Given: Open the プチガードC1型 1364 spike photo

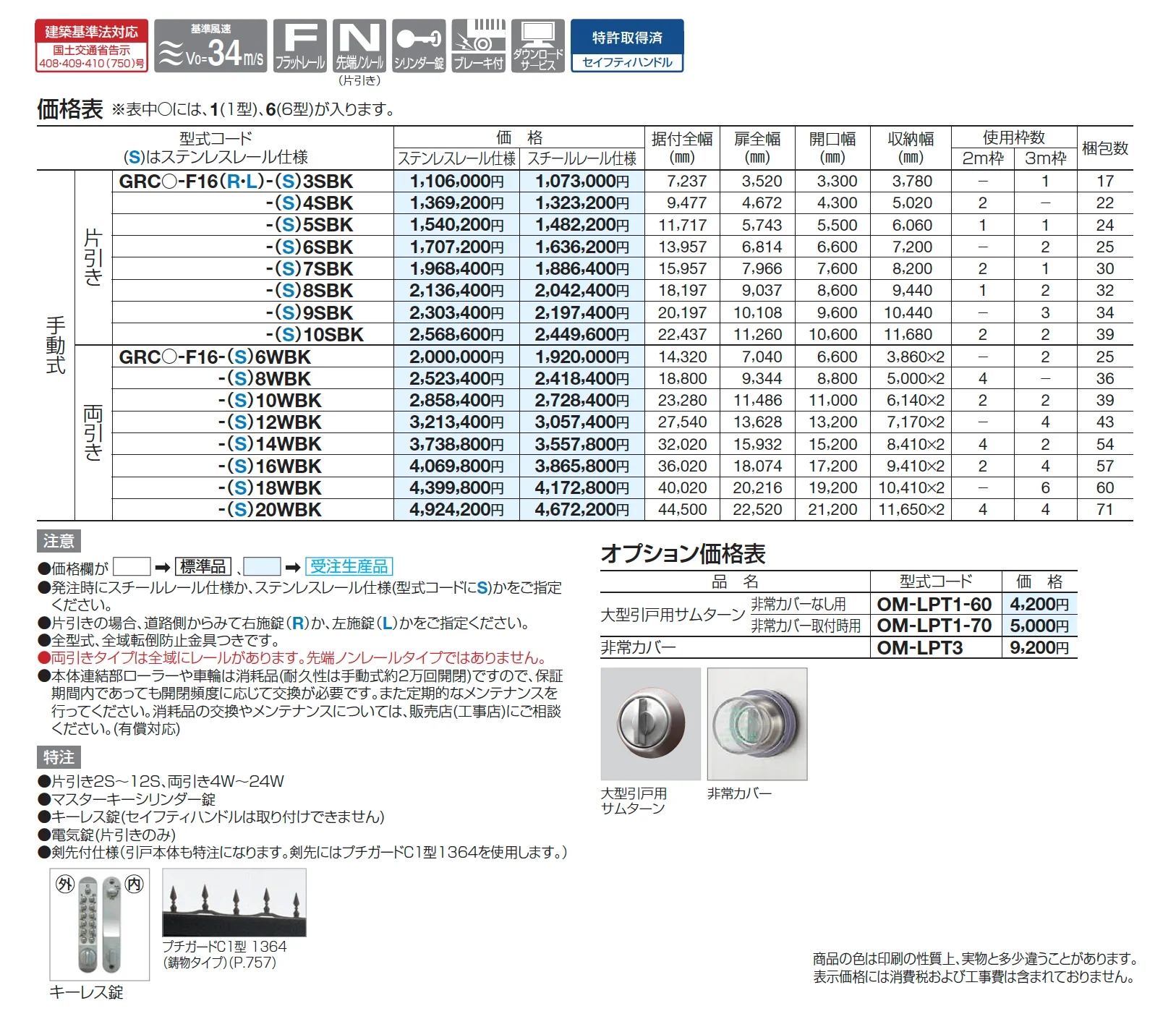Looking at the screenshot, I should point(234,903).
